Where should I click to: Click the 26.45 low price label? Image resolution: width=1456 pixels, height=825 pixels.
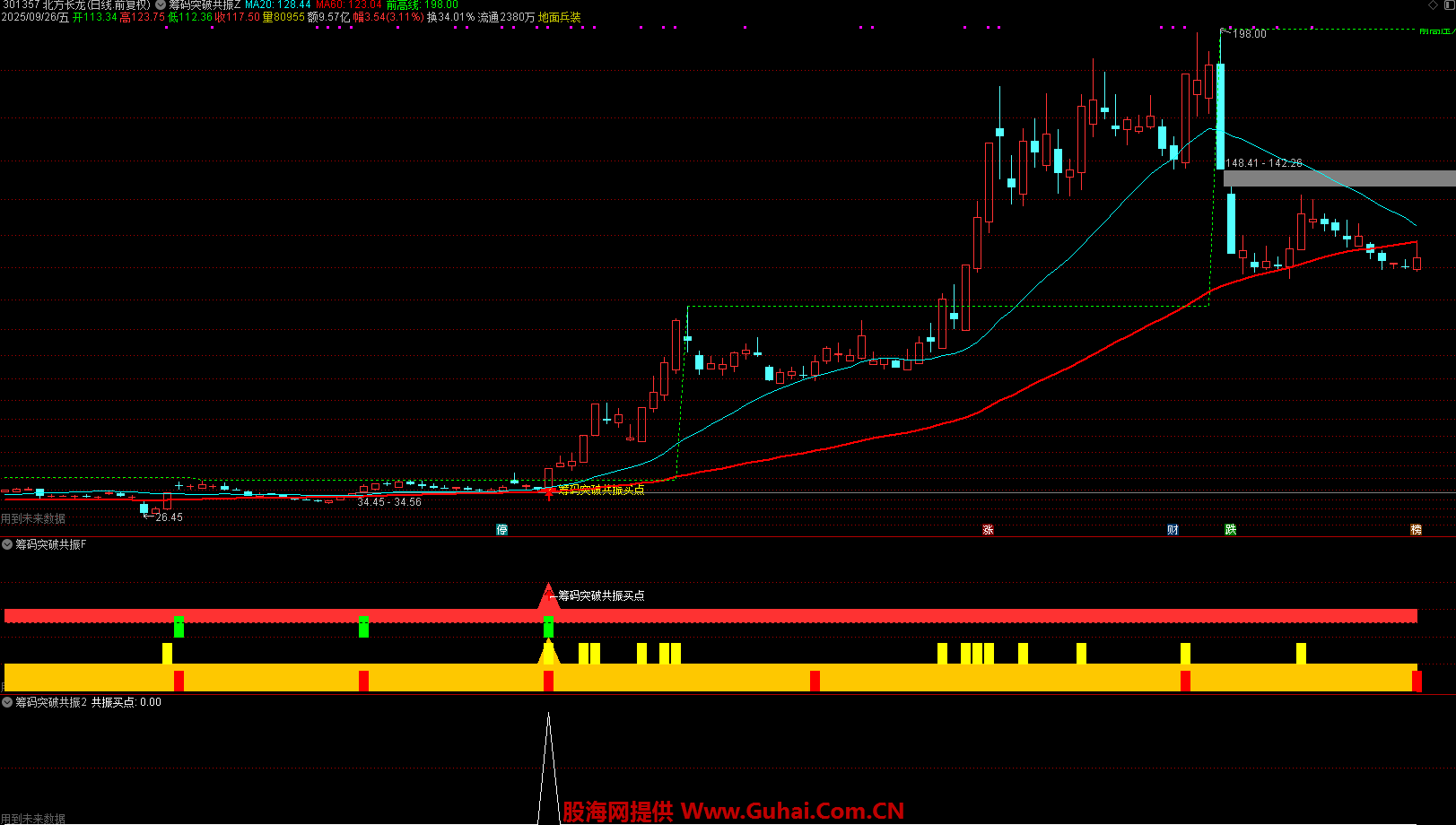pyautogui.click(x=169, y=517)
